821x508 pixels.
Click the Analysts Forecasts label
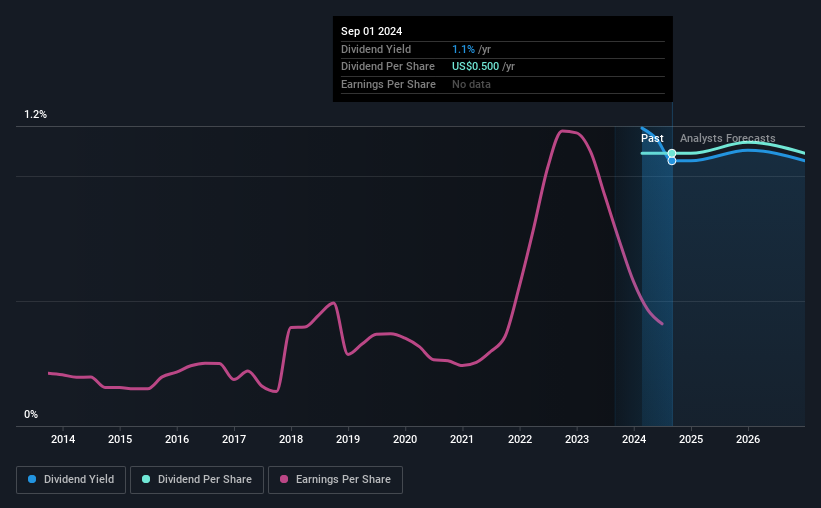point(728,138)
